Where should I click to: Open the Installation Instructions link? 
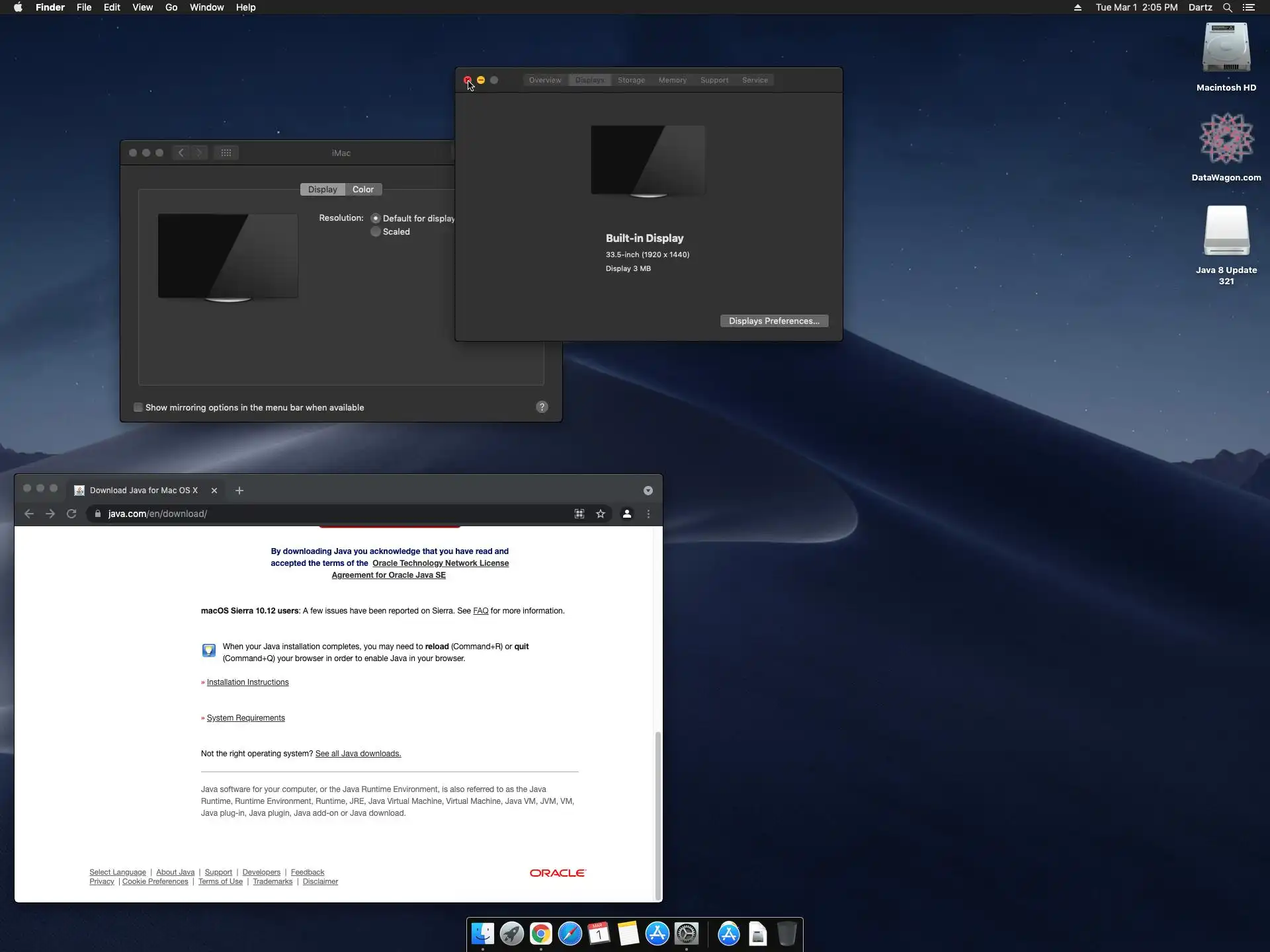(247, 682)
